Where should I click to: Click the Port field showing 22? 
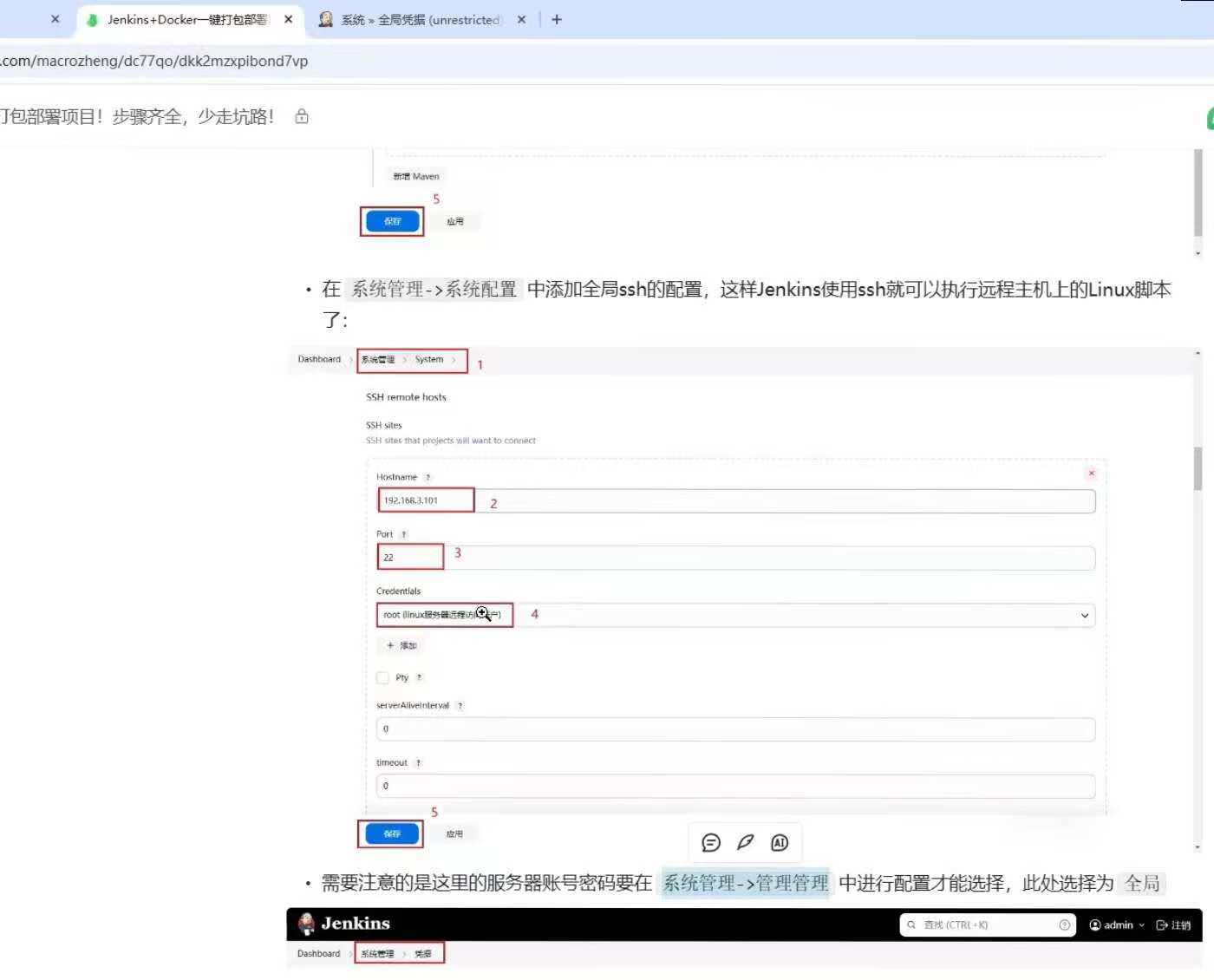pyautogui.click(x=735, y=558)
